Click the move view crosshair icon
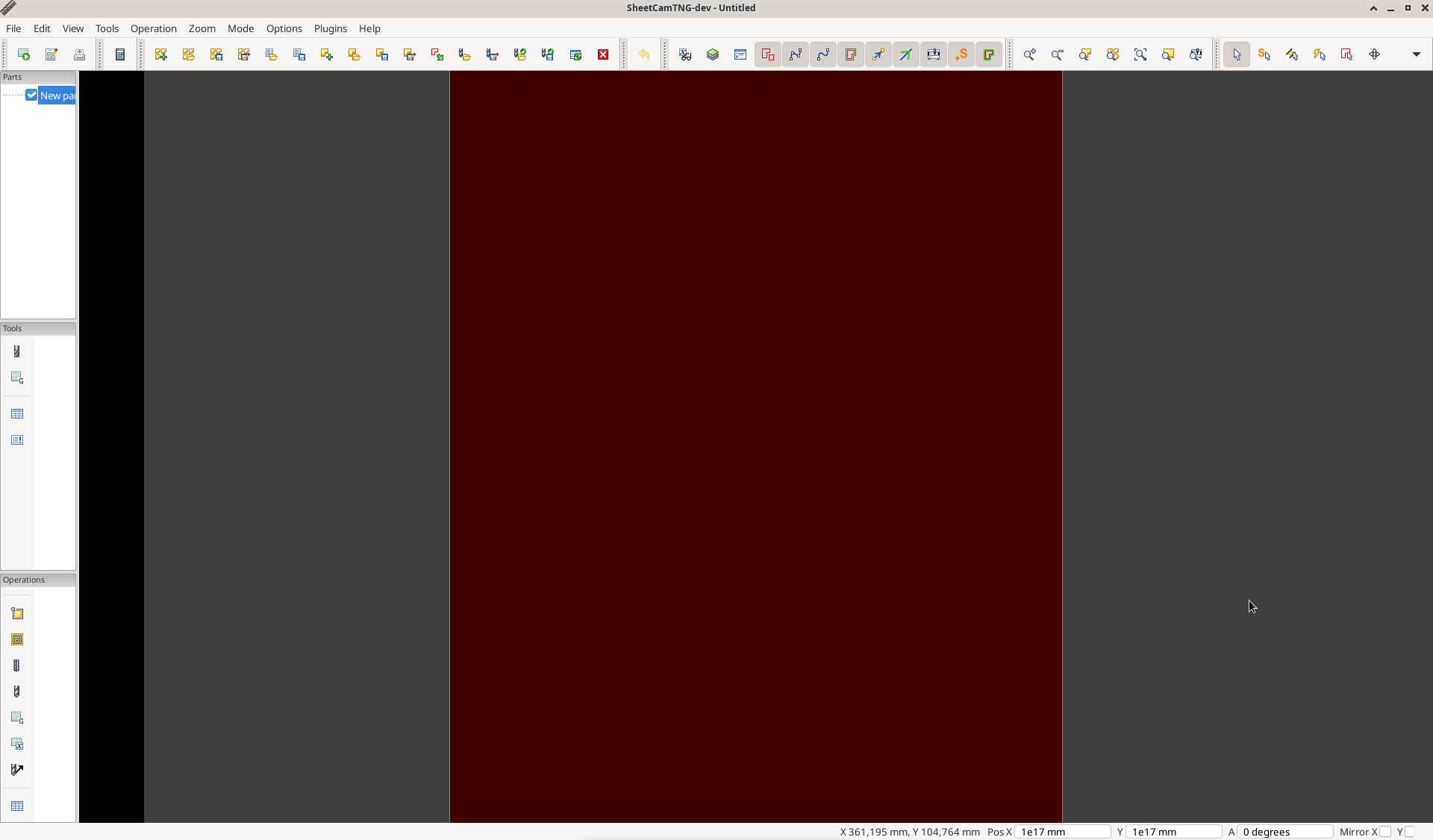This screenshot has width=1433, height=840. click(1374, 54)
